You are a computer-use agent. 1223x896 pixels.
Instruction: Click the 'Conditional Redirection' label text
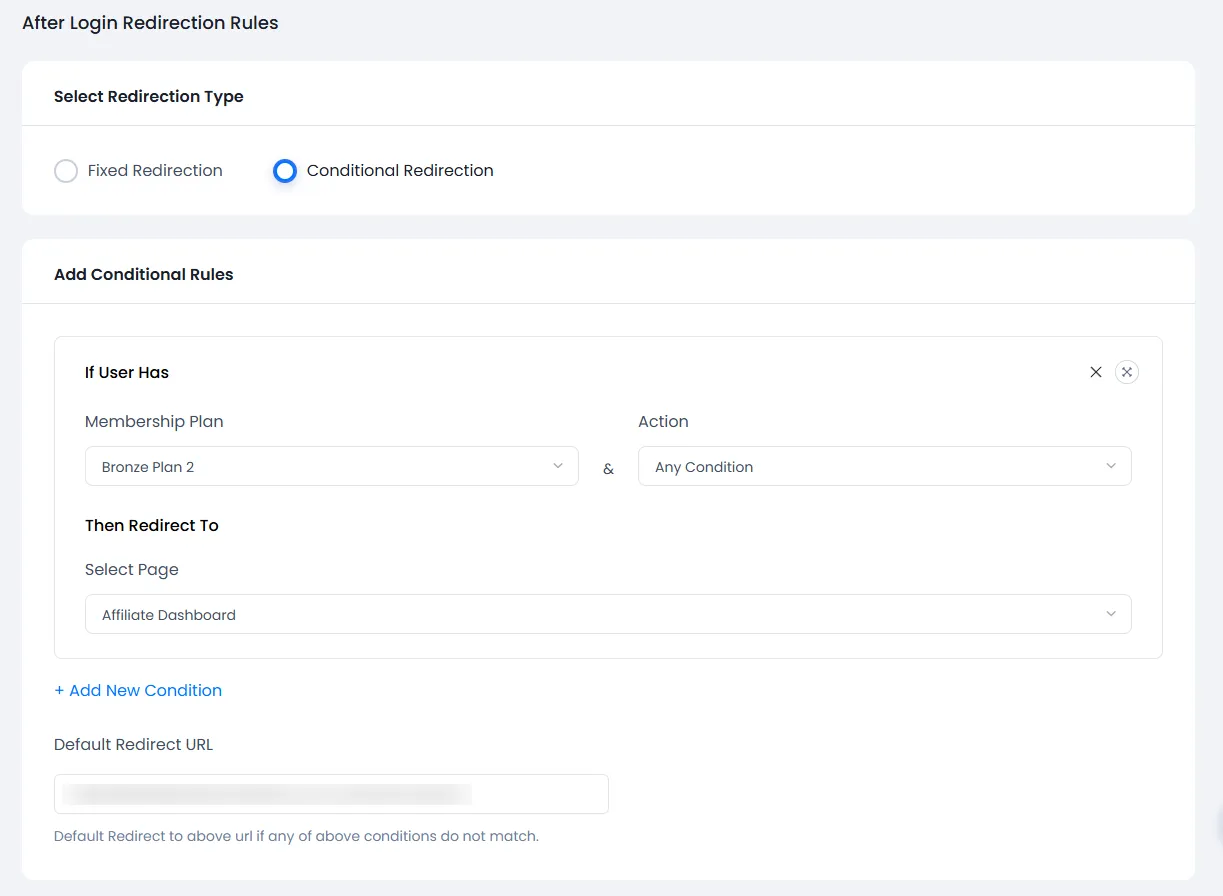pyautogui.click(x=400, y=171)
